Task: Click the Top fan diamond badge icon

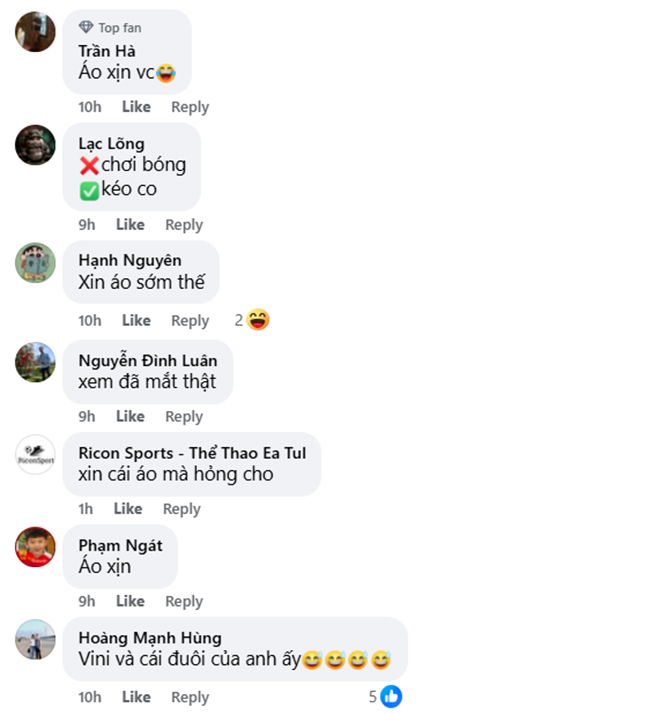Action: pyautogui.click(x=86, y=27)
